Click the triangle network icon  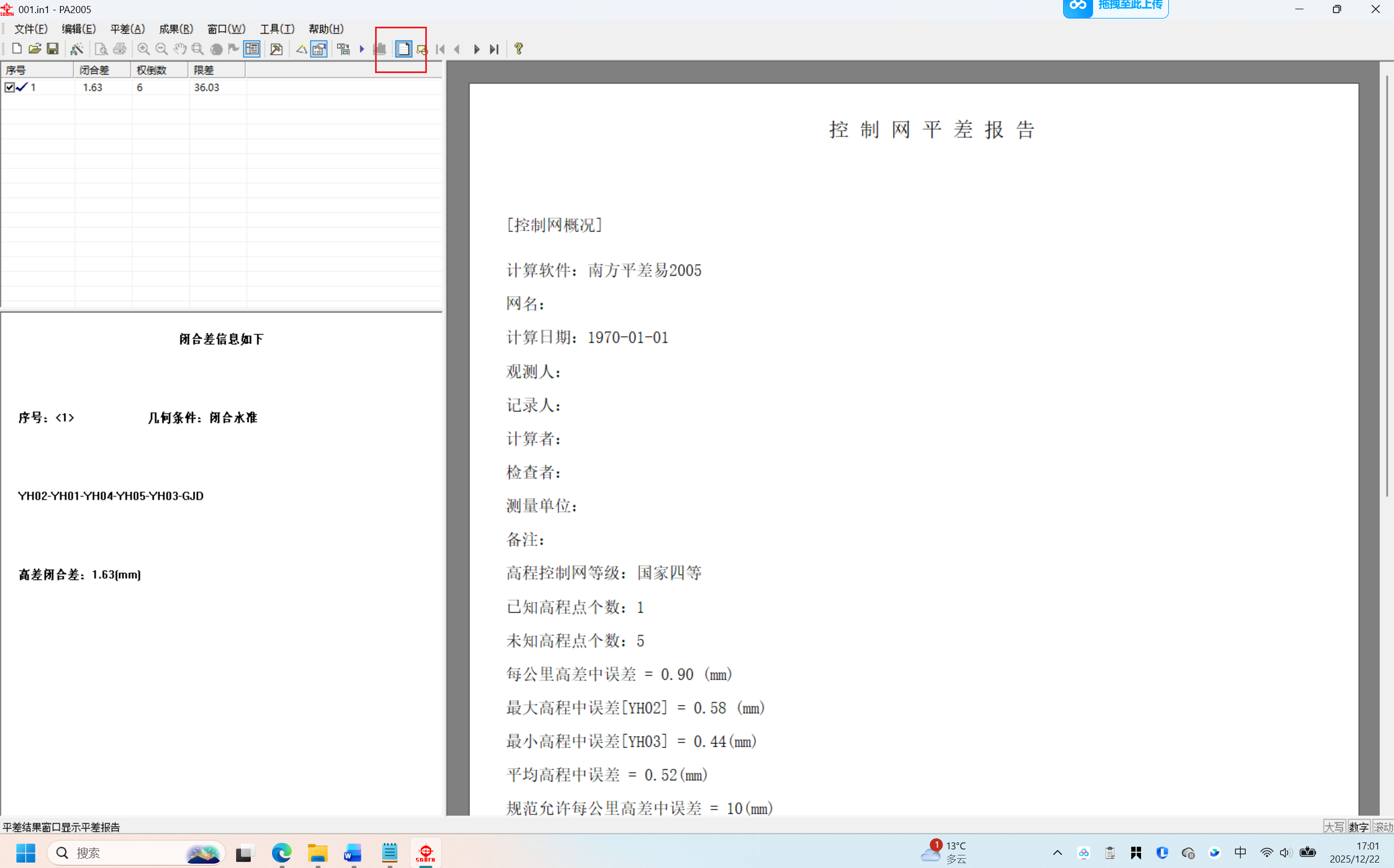[301, 49]
